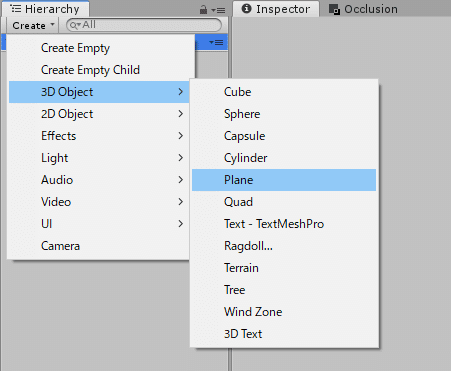Select Text - TextMeshPro option
The height and width of the screenshot is (371, 451).
coord(284,224)
